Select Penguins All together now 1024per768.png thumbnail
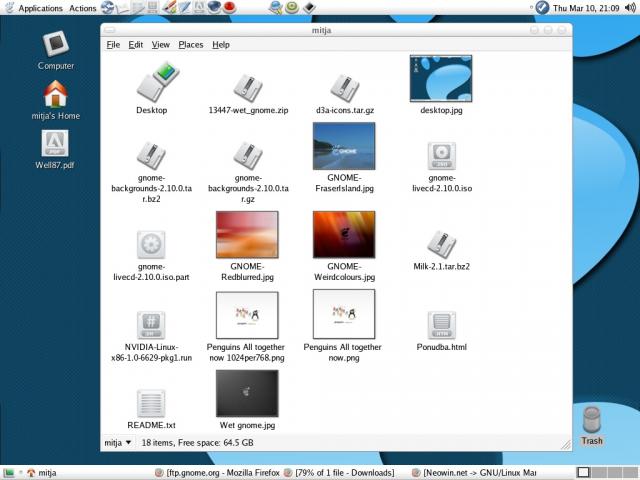Image resolution: width=640 pixels, height=480 pixels. point(247,315)
